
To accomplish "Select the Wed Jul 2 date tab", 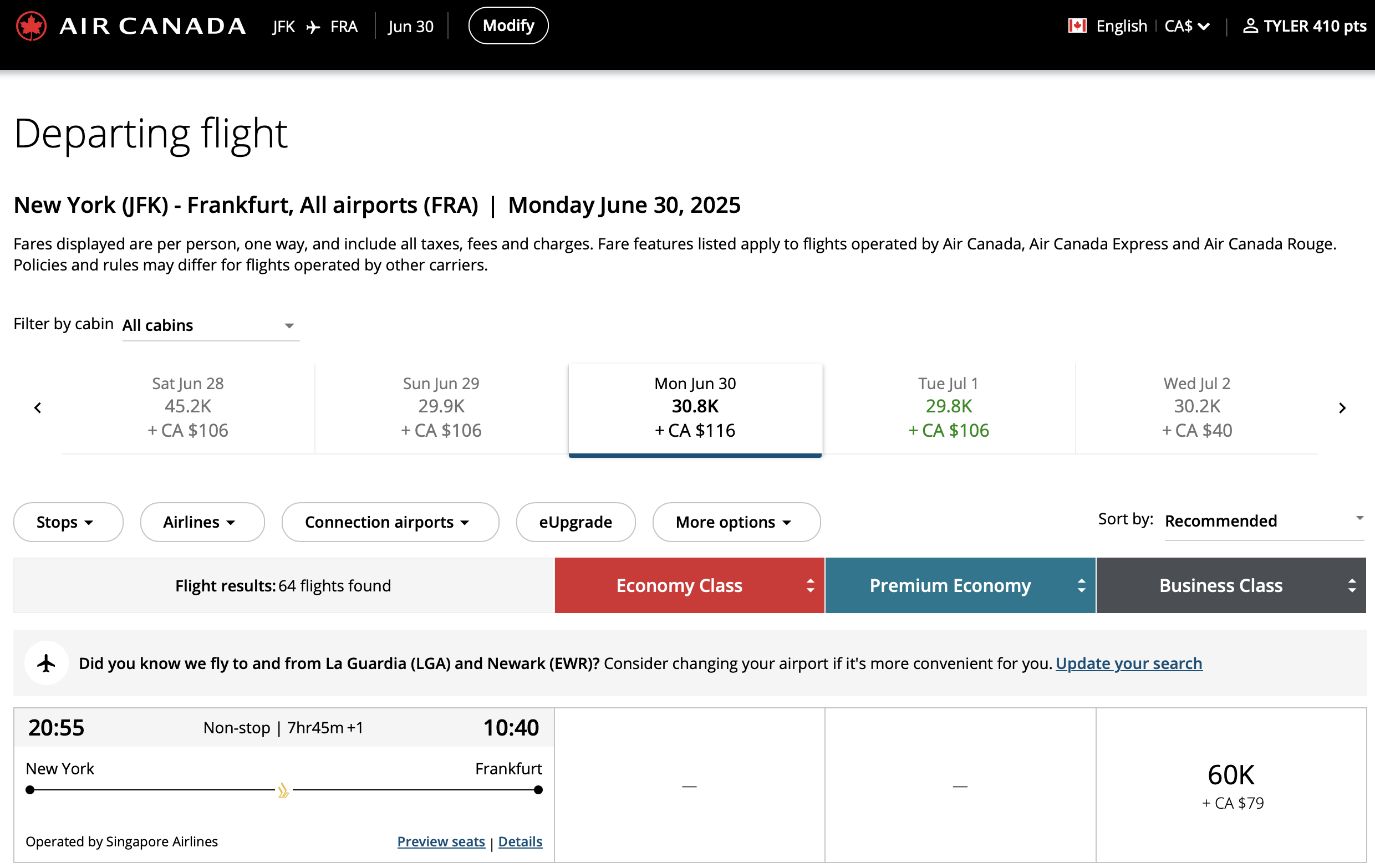I will click(x=1197, y=407).
